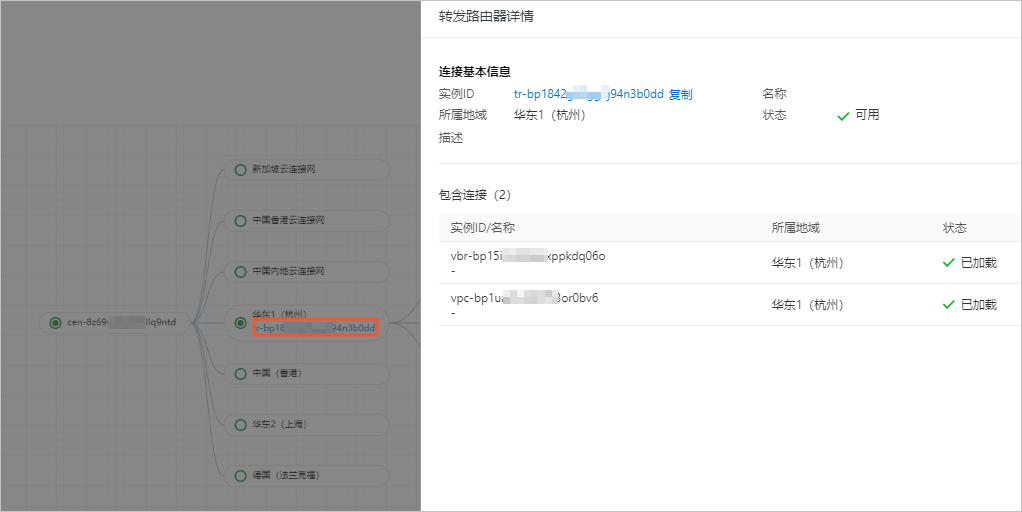Click the circle icon of 华东2（上海）node
The width and height of the screenshot is (1022, 512).
(241, 425)
